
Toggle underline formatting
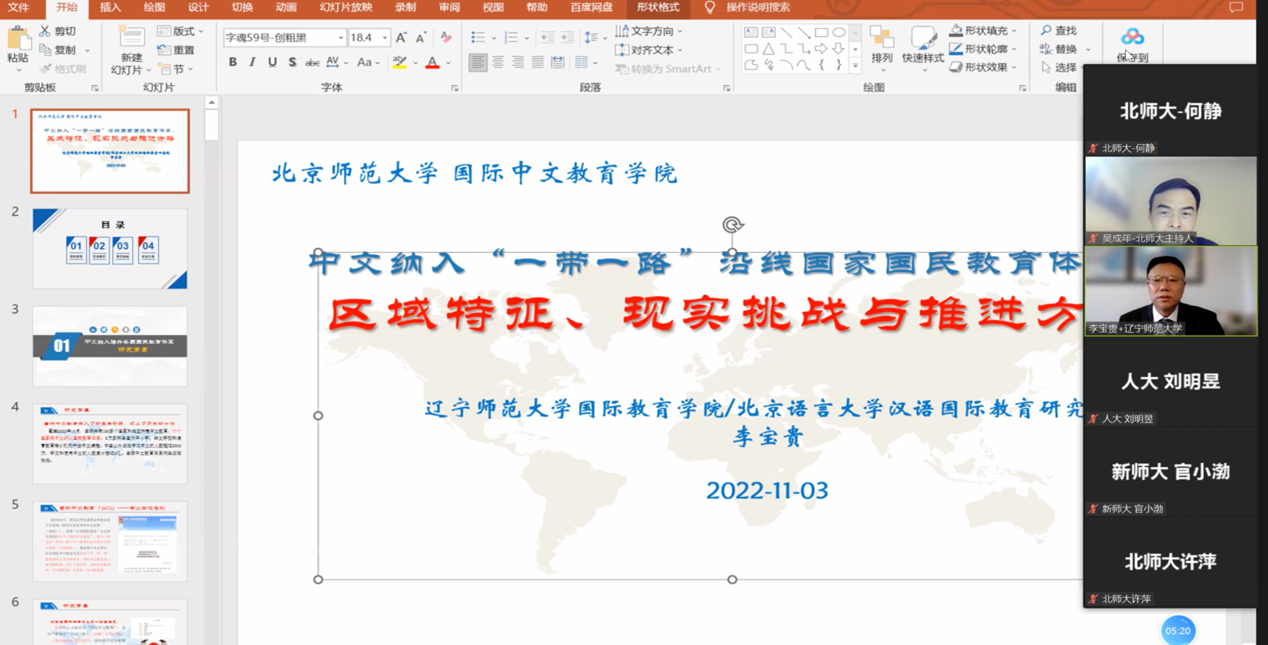click(x=272, y=63)
